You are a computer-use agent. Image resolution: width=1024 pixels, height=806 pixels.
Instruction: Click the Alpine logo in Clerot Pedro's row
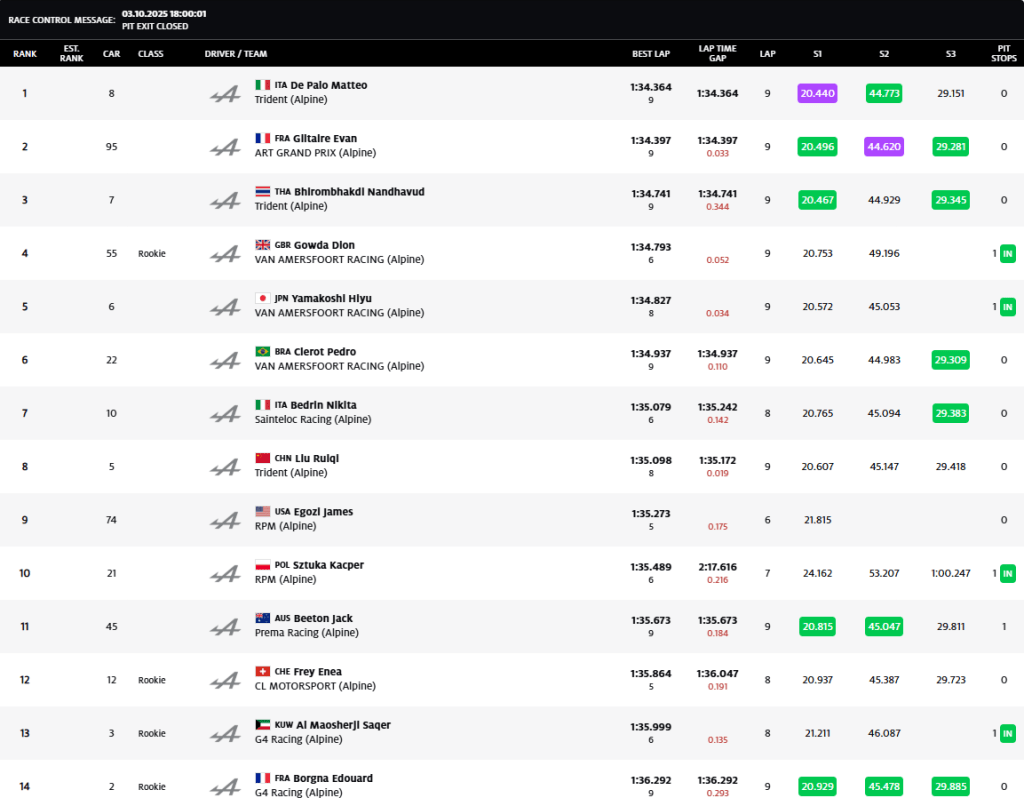225,361
